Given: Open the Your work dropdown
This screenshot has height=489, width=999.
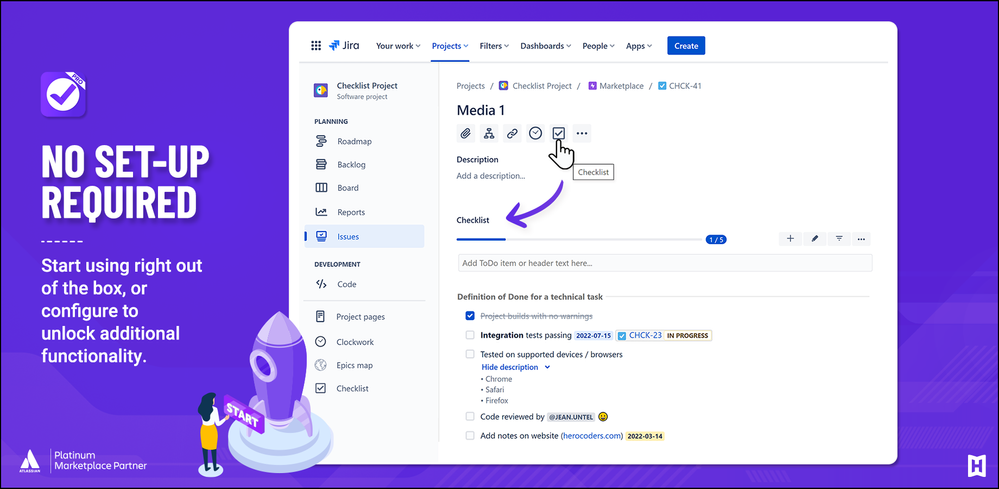Looking at the screenshot, I should (398, 46).
